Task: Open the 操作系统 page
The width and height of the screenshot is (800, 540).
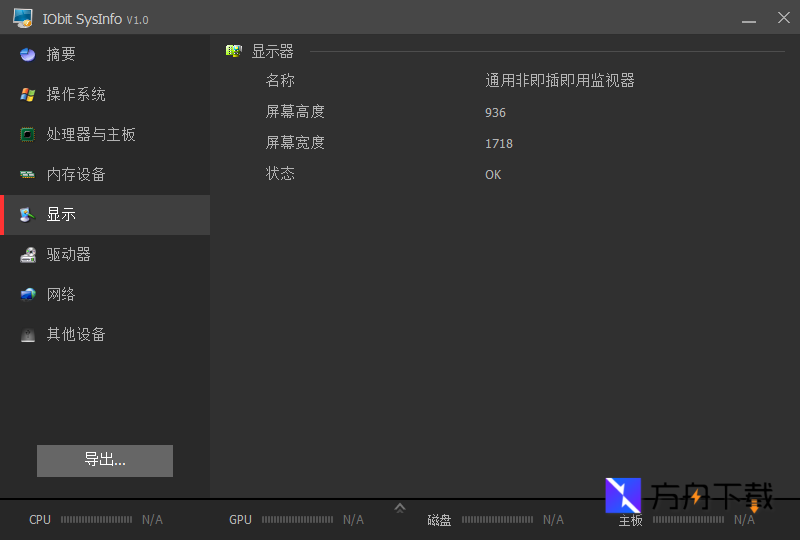Action: tap(105, 94)
